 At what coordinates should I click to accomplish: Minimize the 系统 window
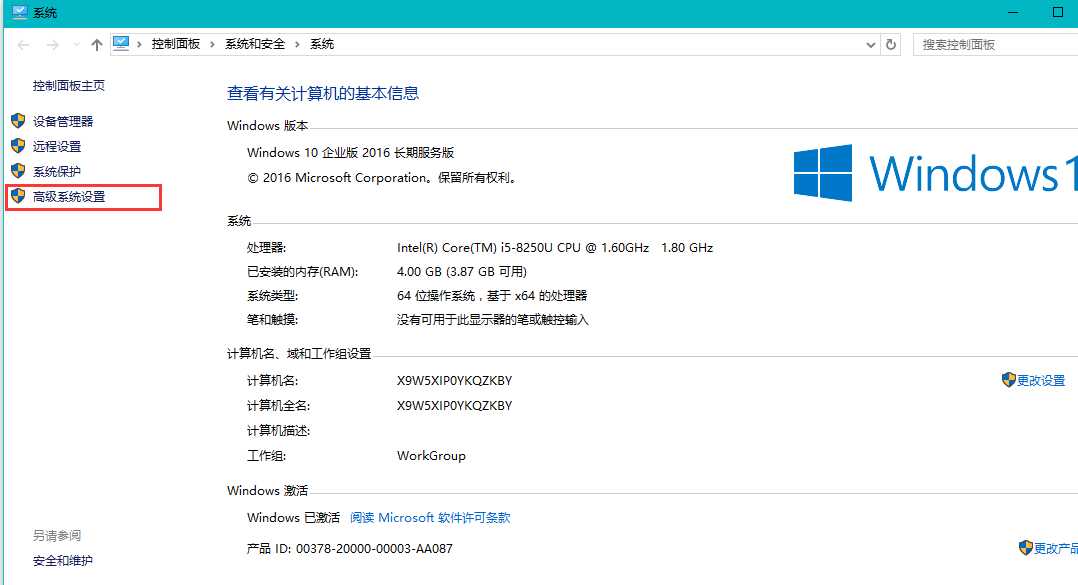1013,12
